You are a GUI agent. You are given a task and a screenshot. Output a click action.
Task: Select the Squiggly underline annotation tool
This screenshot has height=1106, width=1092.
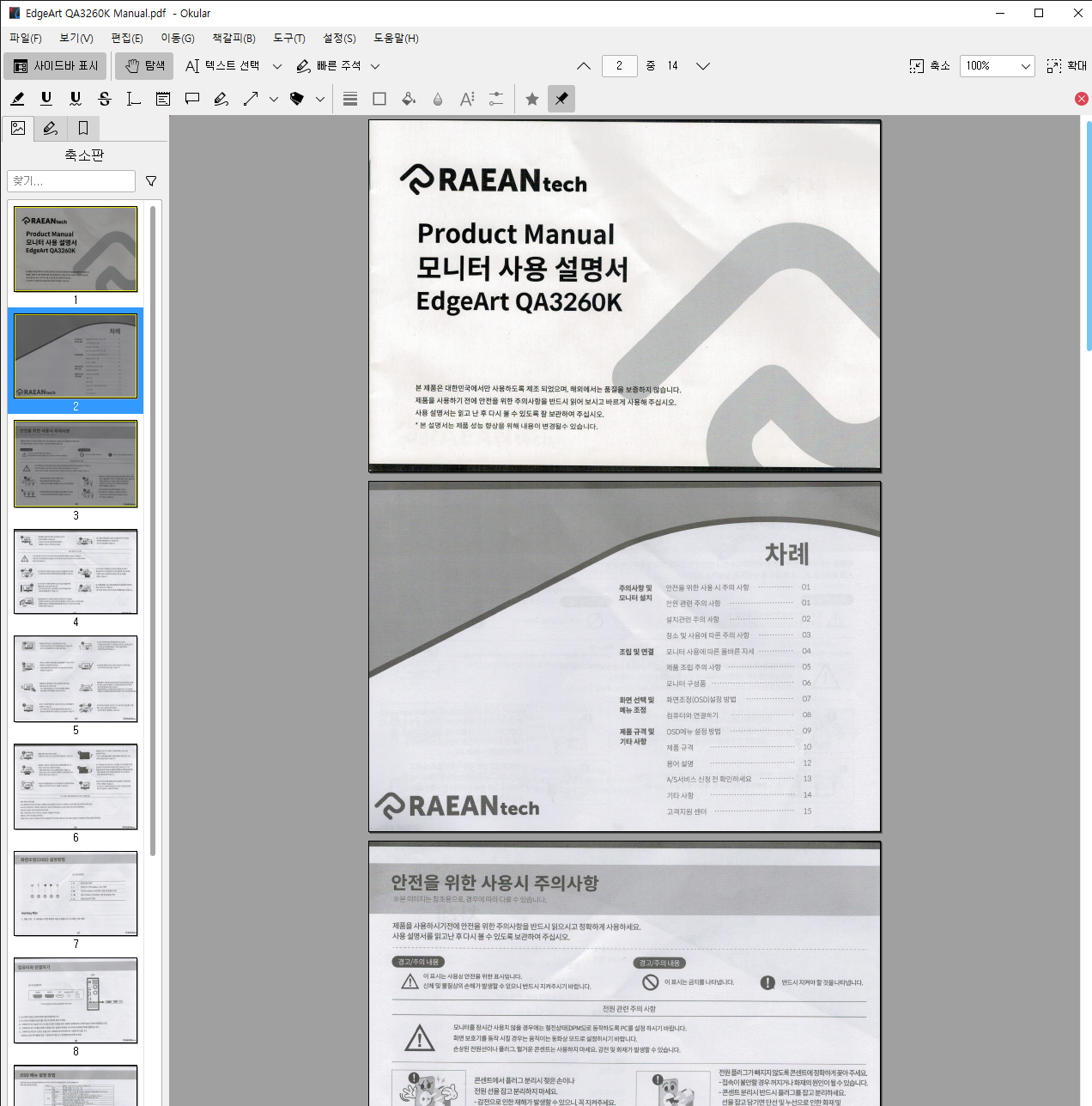point(76,99)
